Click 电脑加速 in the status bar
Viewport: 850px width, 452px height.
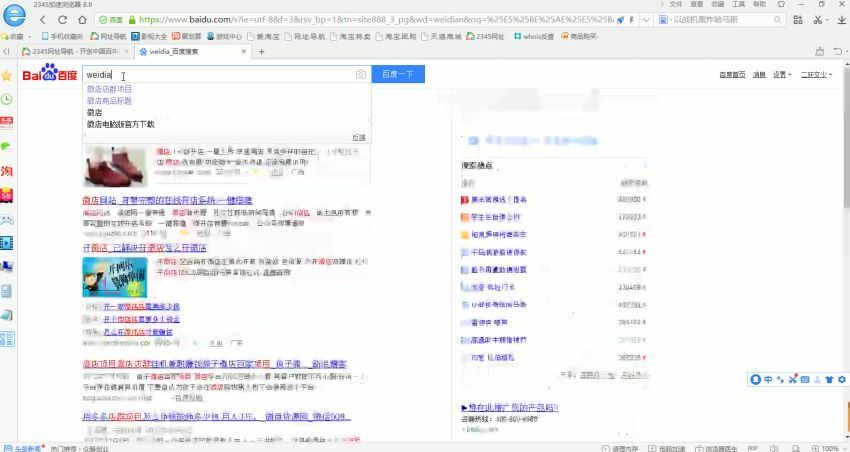pyautogui.click(x=667, y=448)
